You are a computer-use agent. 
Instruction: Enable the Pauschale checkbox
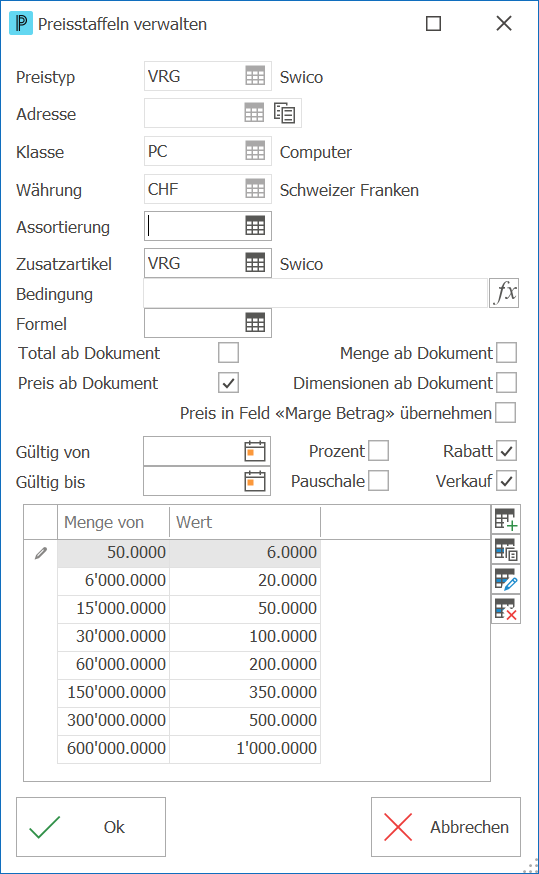point(378,480)
